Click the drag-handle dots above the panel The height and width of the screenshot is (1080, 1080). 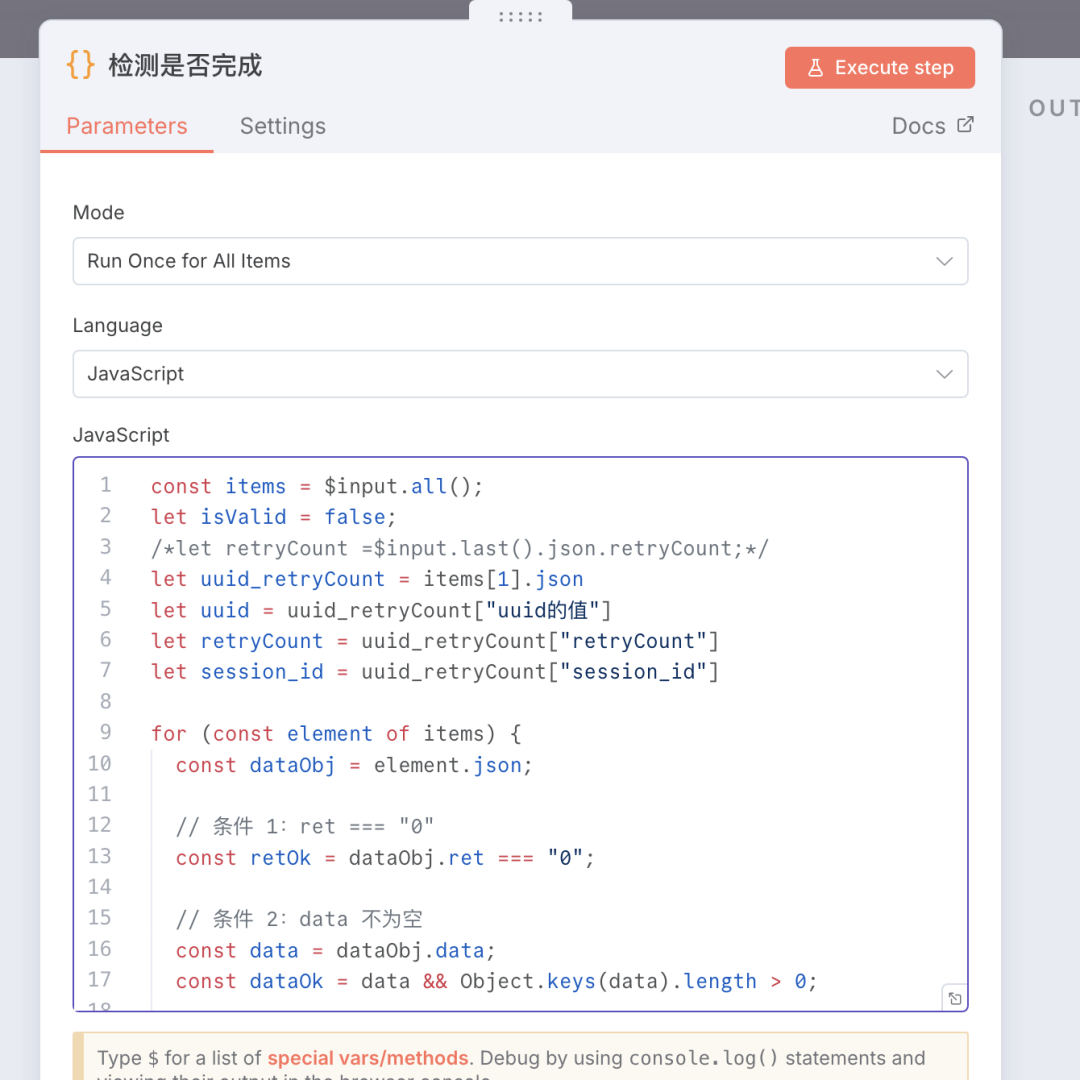coord(519,16)
